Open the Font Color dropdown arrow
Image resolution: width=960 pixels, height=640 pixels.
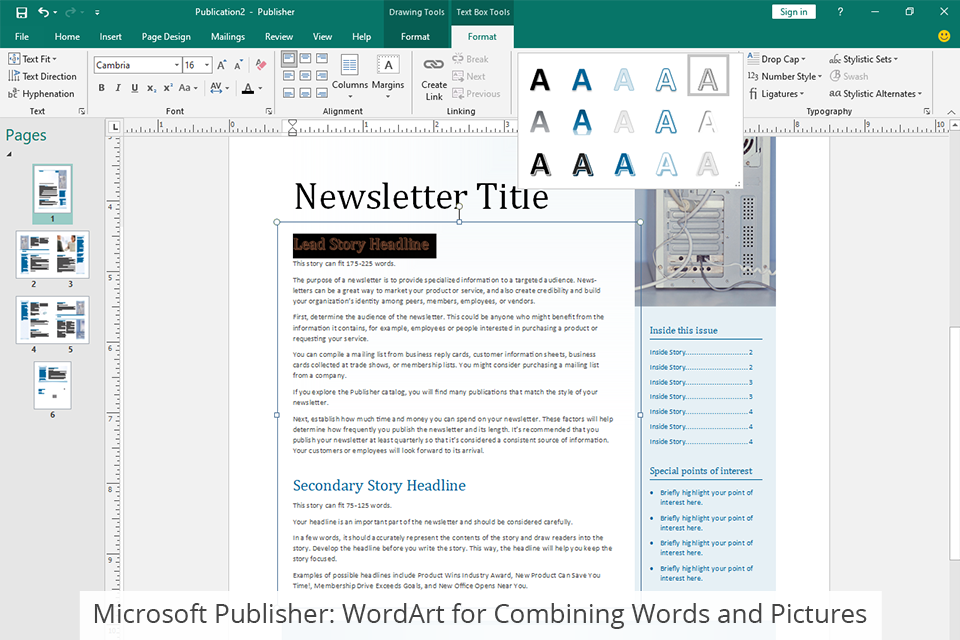(260, 88)
